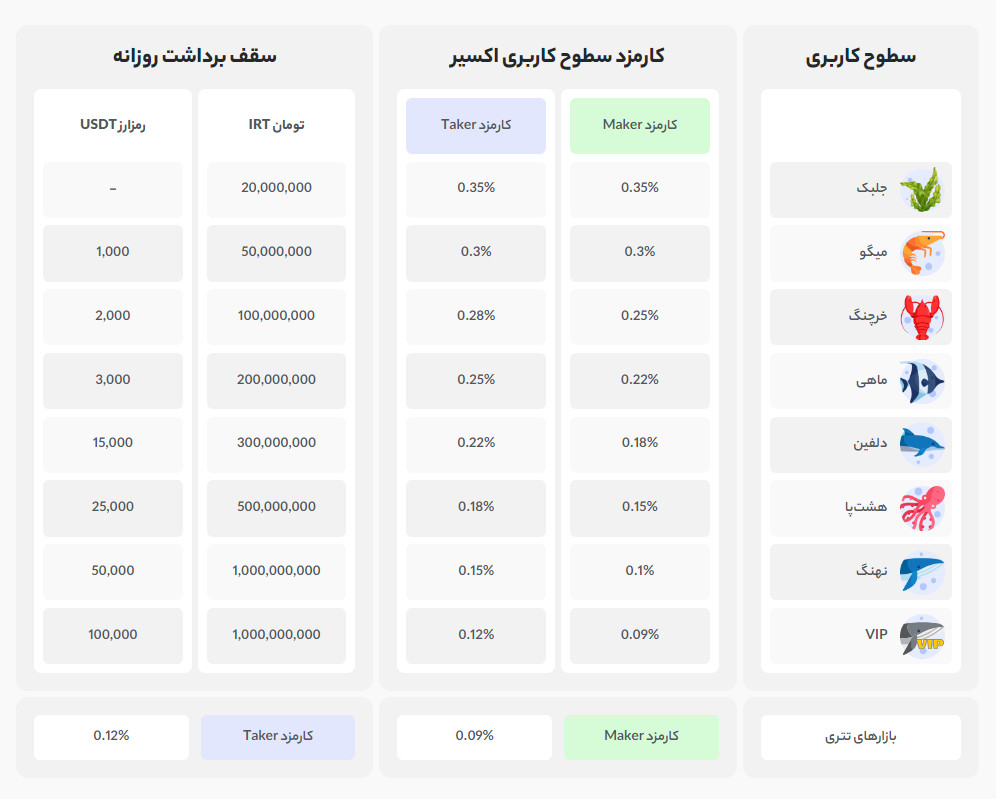The width and height of the screenshot is (996, 799).
Task: Select the 0.12% Taker fee cell
Action: (x=475, y=634)
